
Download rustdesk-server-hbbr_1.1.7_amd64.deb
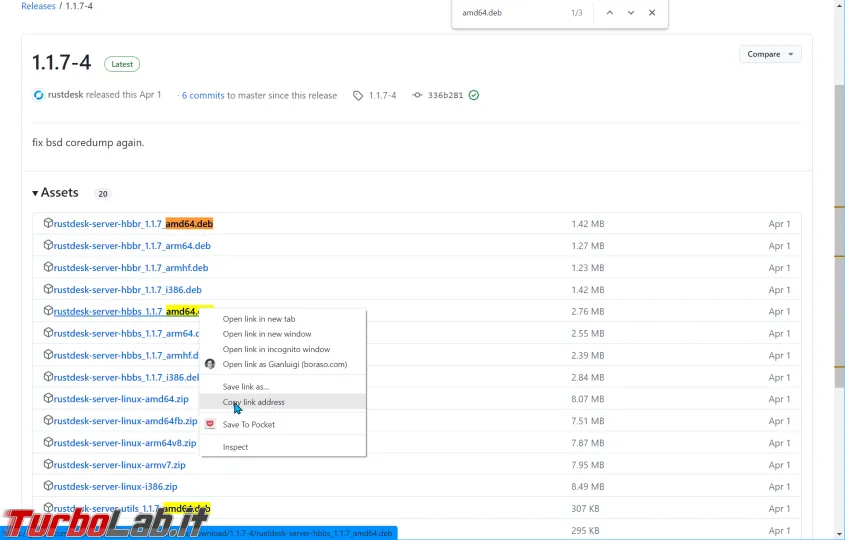[133, 224]
